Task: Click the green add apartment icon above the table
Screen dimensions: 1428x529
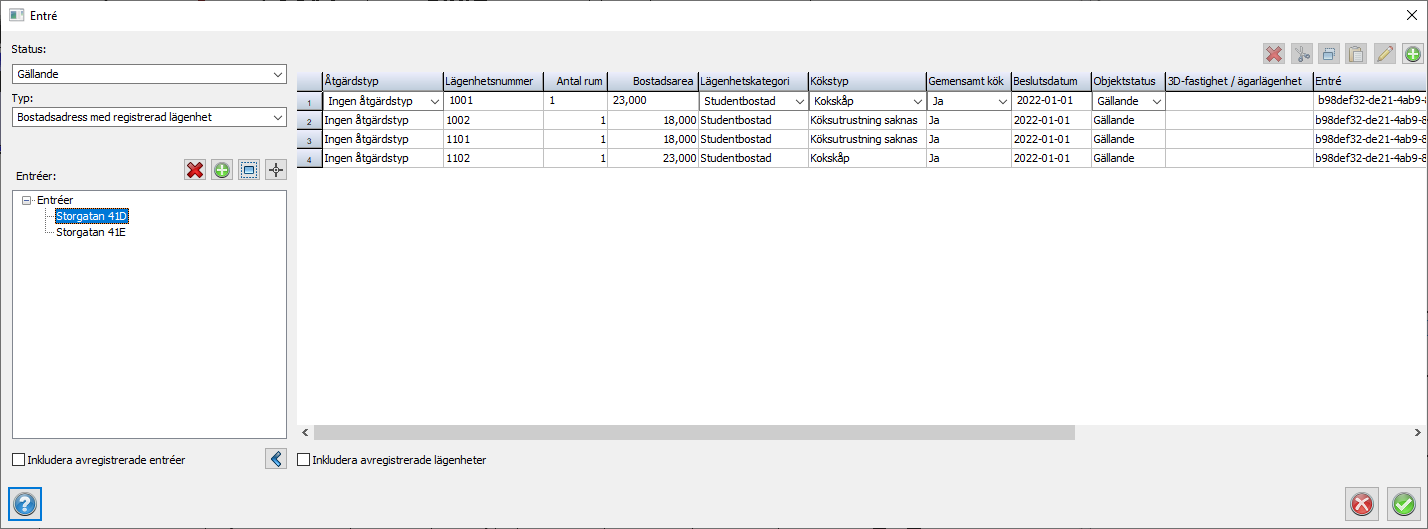Action: 1412,55
